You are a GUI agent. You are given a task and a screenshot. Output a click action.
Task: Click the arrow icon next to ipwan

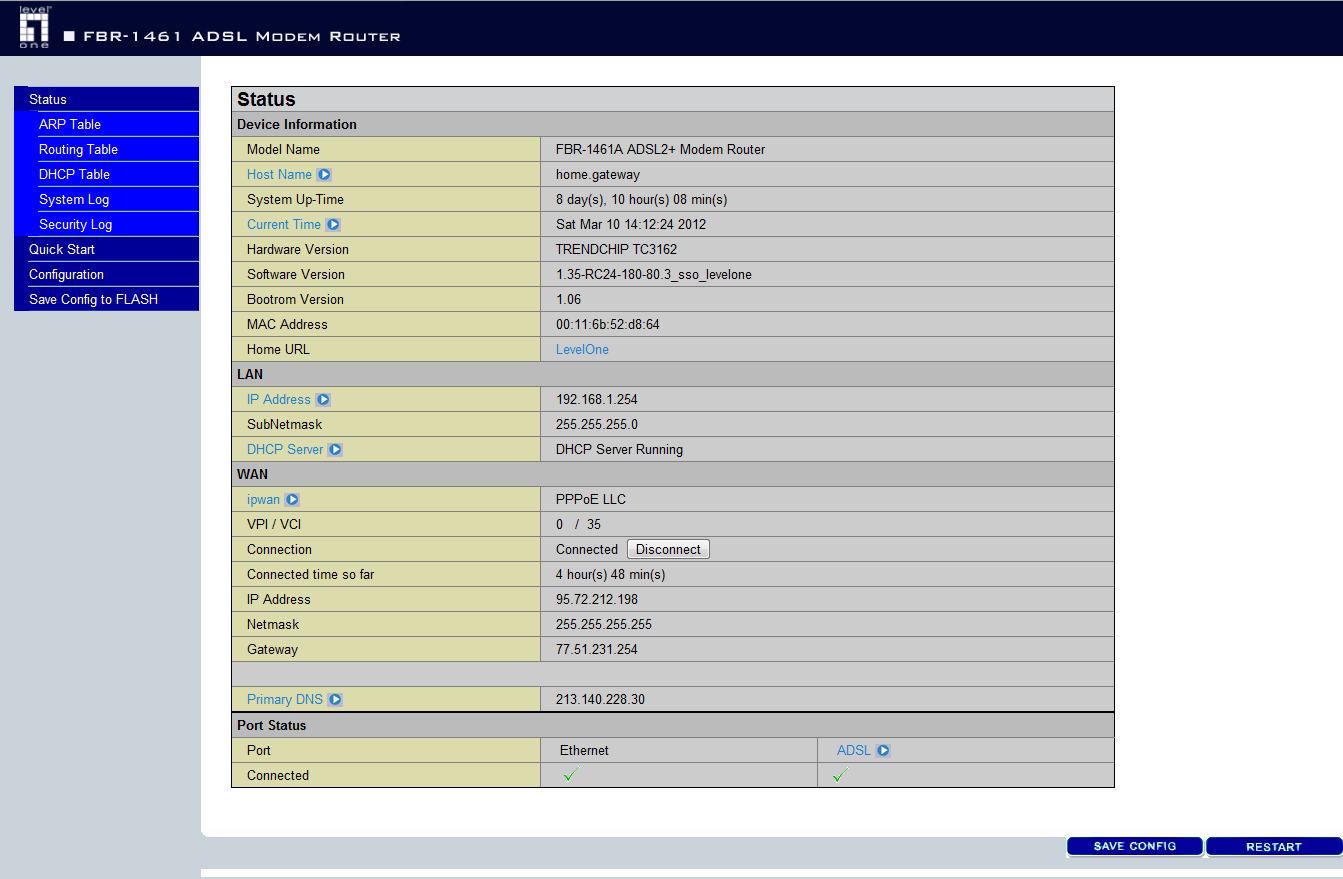(x=292, y=500)
